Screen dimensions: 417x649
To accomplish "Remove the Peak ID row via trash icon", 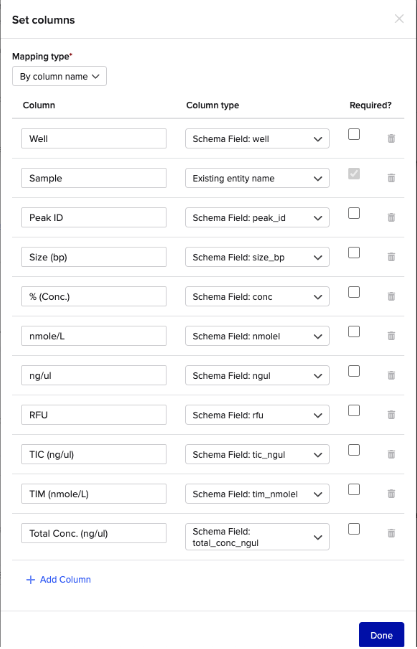I will pos(391,218).
